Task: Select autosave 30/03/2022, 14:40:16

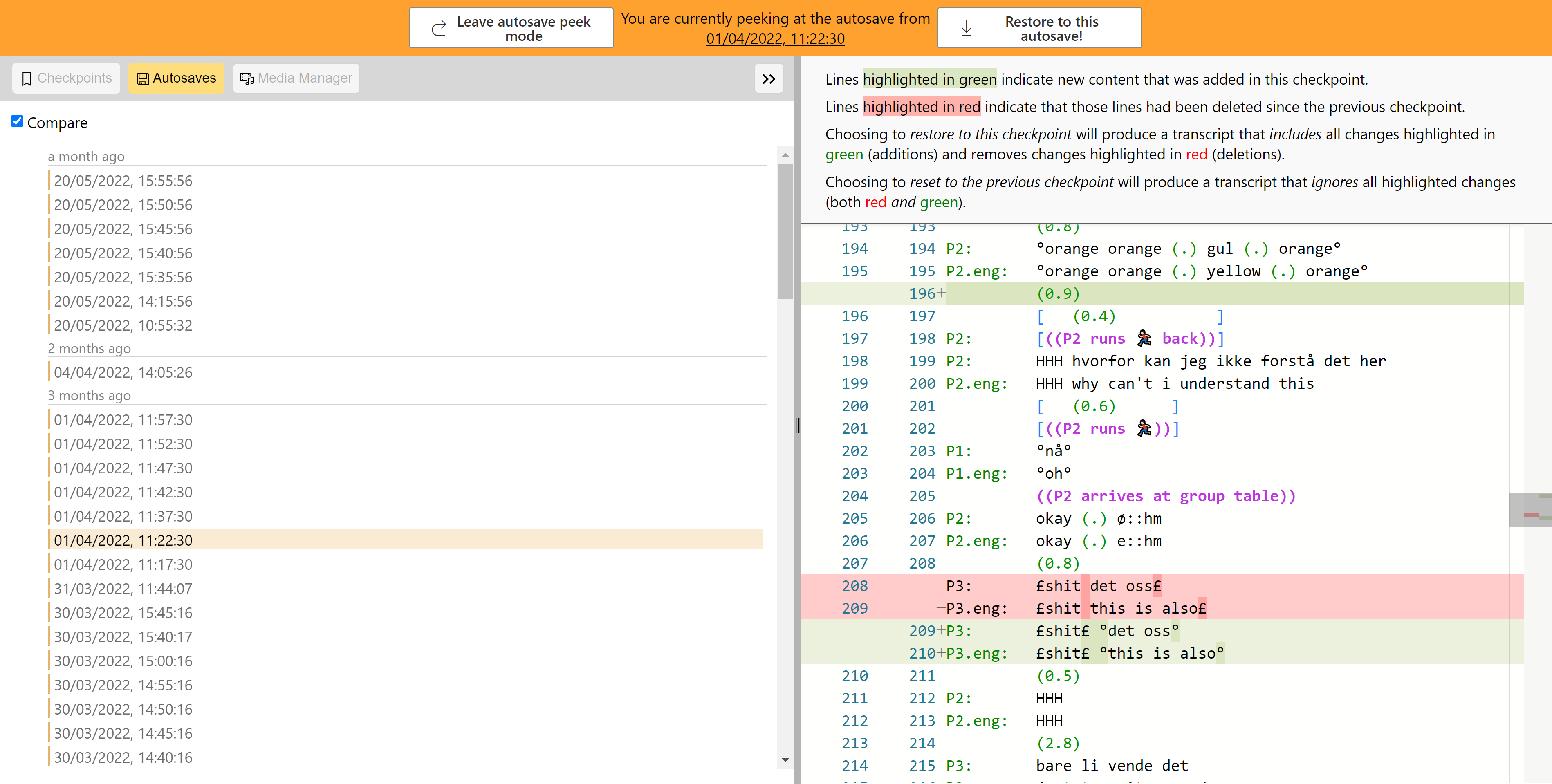Action: (123, 757)
